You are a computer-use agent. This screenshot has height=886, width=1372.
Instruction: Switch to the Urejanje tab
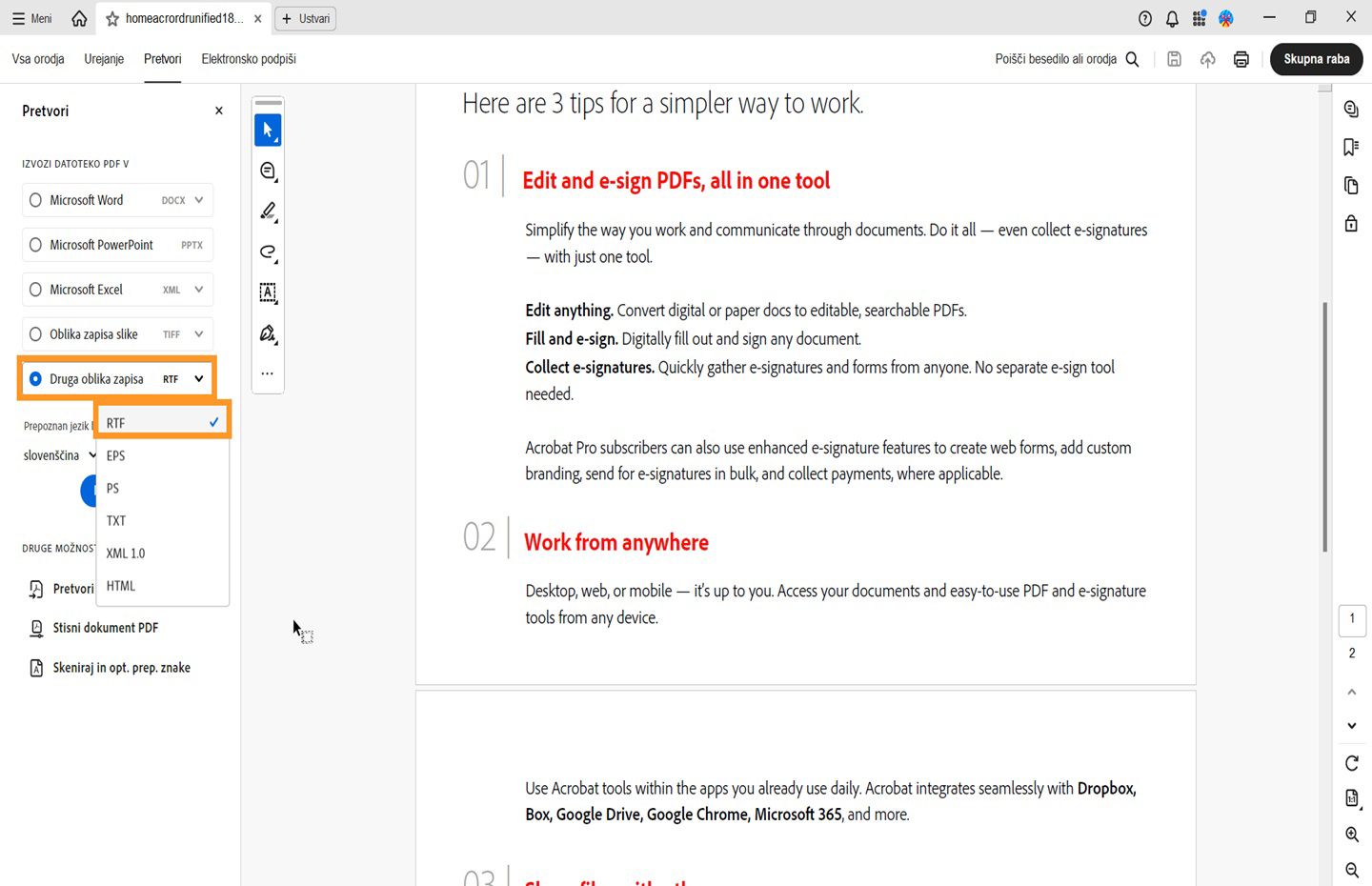click(x=103, y=58)
